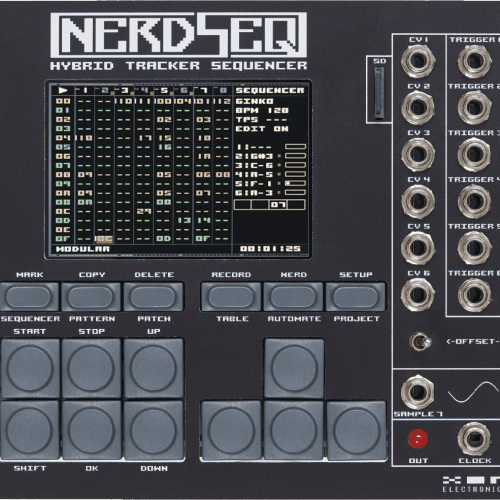Click the TRIGGER 6 jack
The image size is (500, 500).
click(x=474, y=294)
